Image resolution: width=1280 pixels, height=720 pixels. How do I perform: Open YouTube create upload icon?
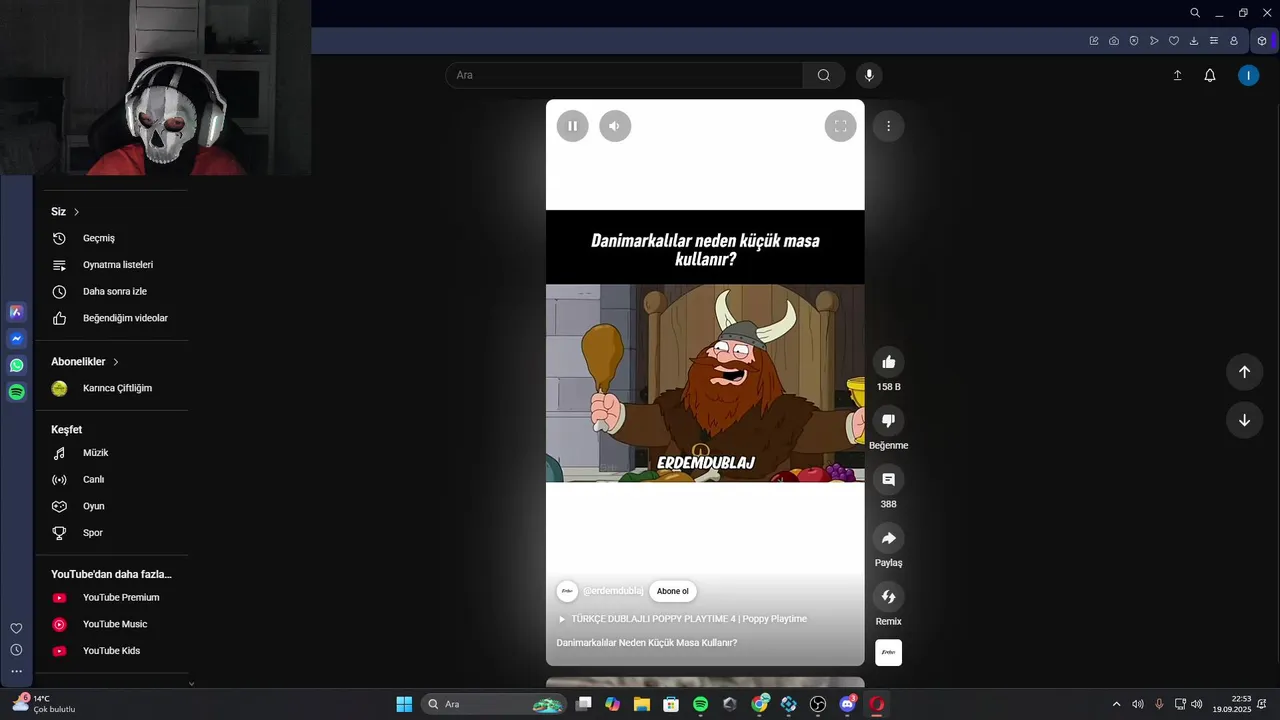(1177, 75)
